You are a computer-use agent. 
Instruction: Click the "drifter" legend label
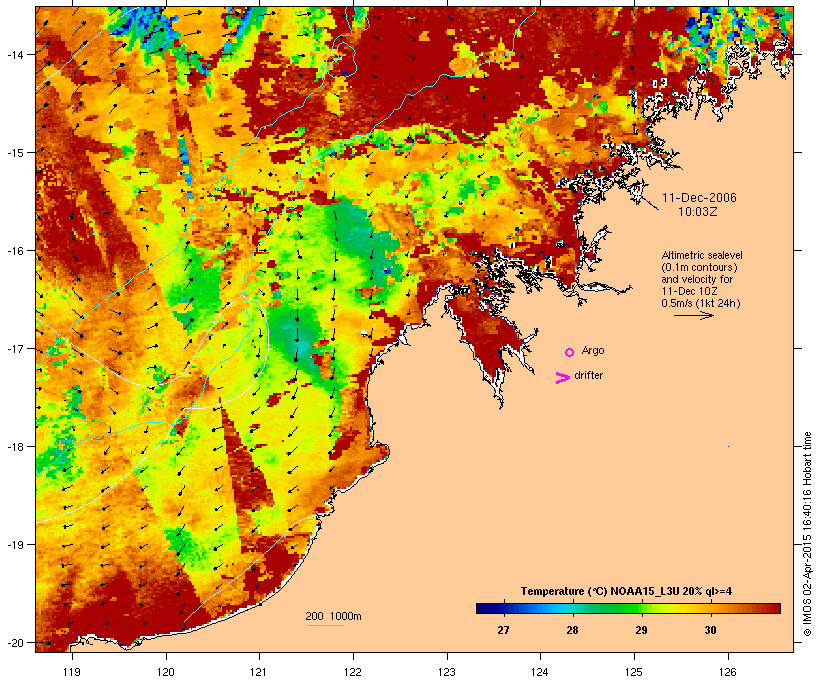[588, 375]
